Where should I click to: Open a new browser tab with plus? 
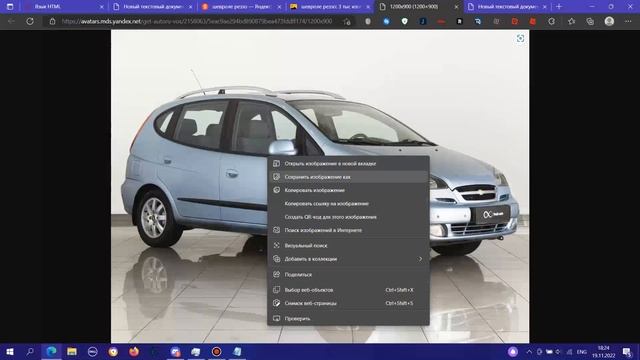(559, 7)
